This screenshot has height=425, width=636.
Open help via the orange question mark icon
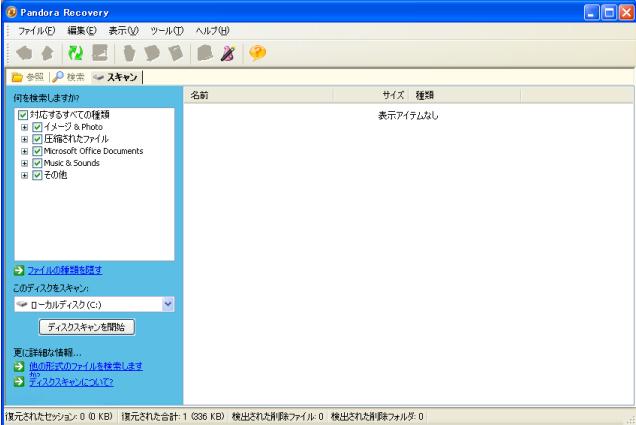pos(258,53)
